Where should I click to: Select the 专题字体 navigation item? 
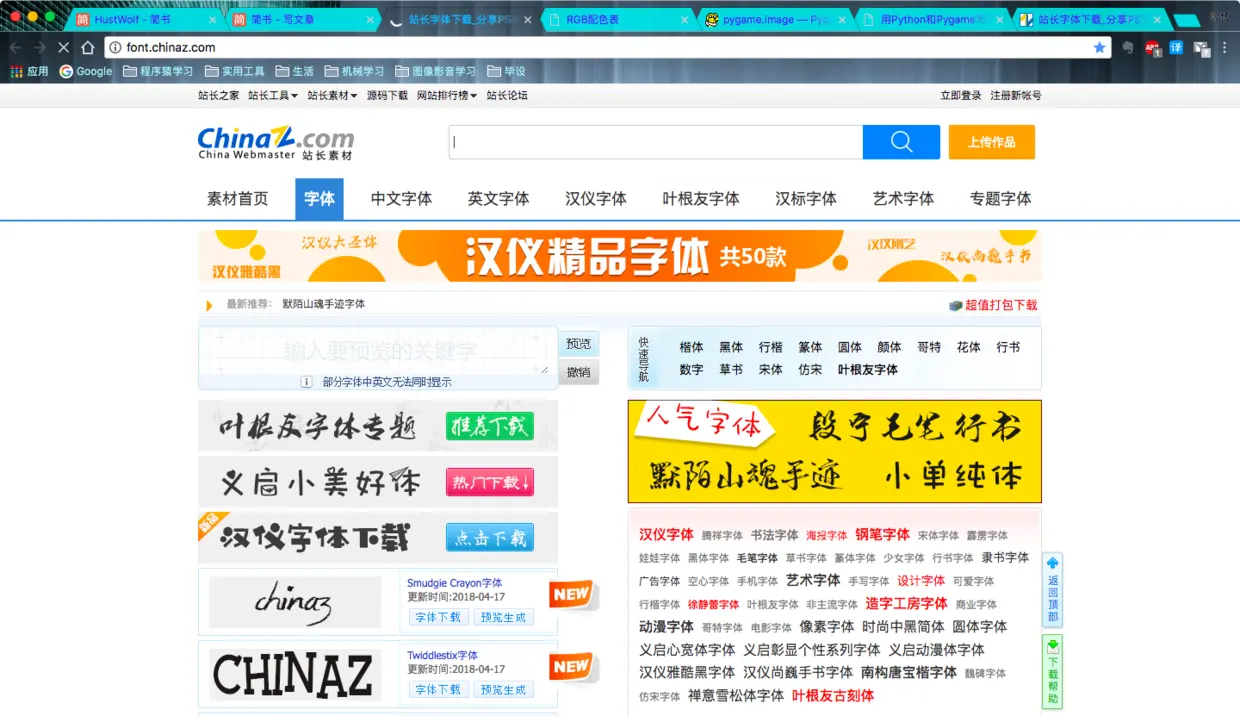(1000, 199)
